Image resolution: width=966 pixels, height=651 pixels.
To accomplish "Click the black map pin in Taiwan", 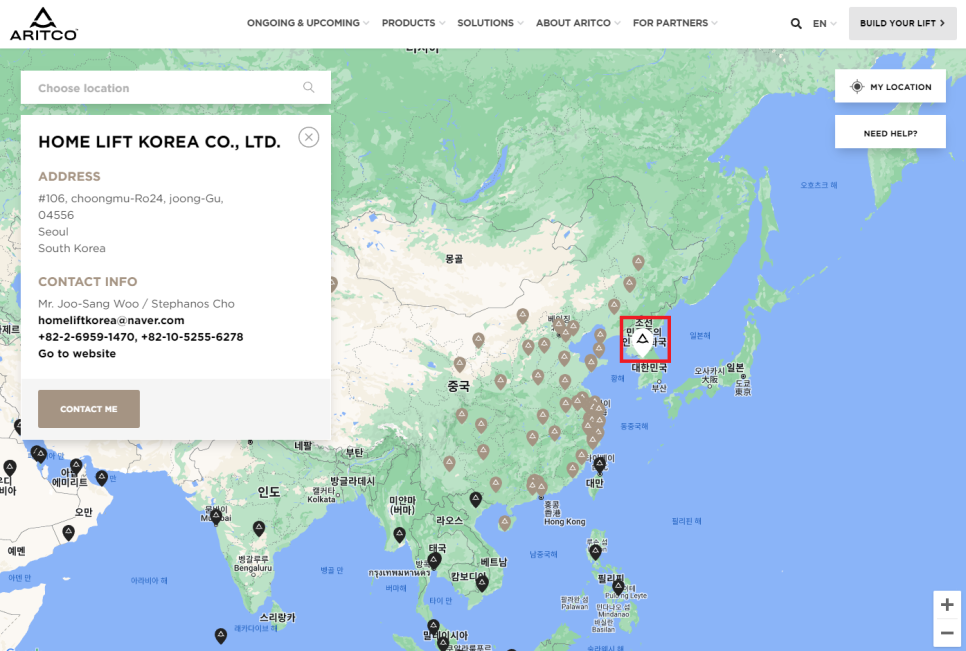I will tap(599, 466).
